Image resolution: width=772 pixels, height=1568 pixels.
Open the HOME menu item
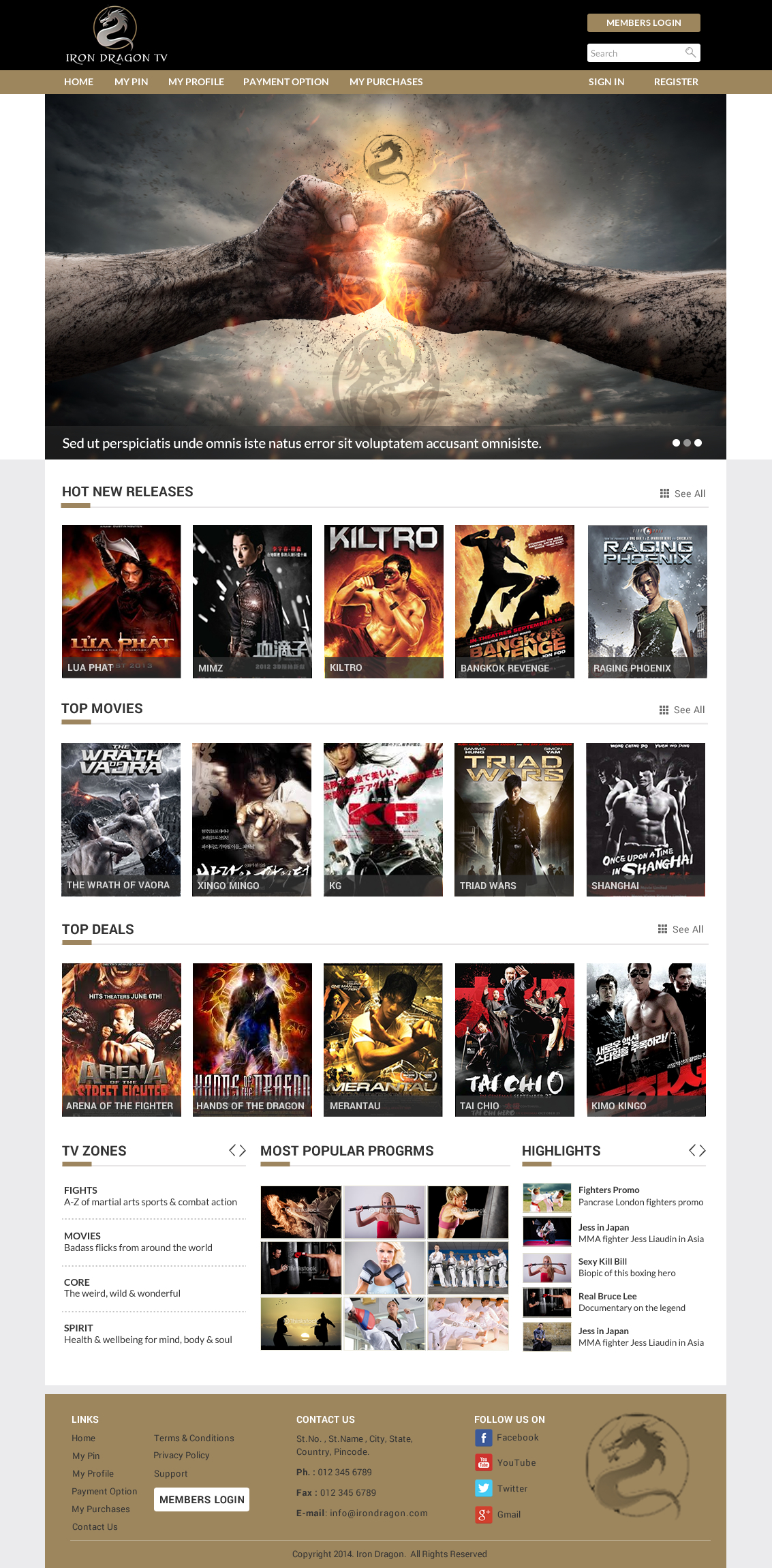point(78,82)
